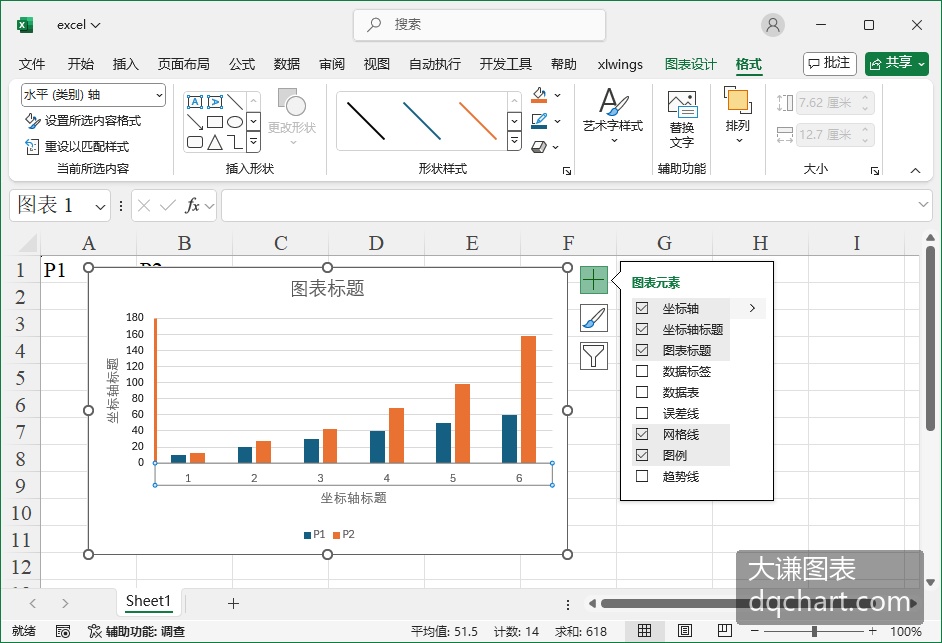The image size is (942, 643).
Task: Open the 文件 menu
Action: coord(32,64)
